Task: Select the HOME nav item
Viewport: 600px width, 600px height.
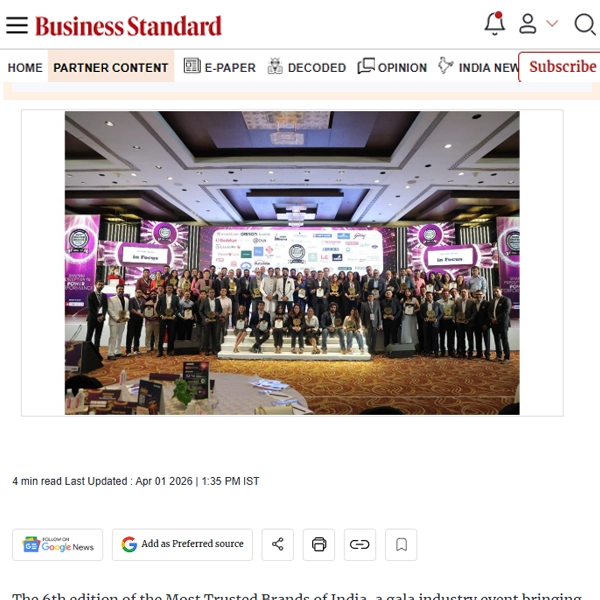Action: tap(25, 68)
